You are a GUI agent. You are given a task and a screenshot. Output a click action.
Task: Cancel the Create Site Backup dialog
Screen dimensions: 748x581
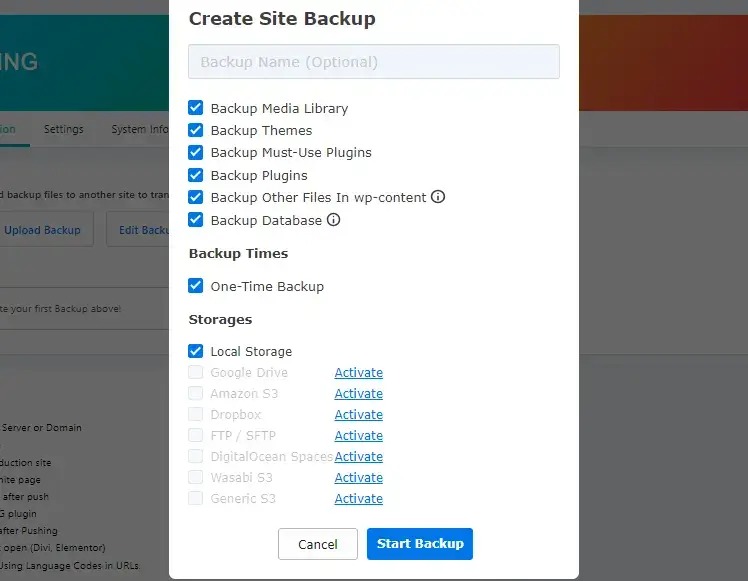pos(318,544)
